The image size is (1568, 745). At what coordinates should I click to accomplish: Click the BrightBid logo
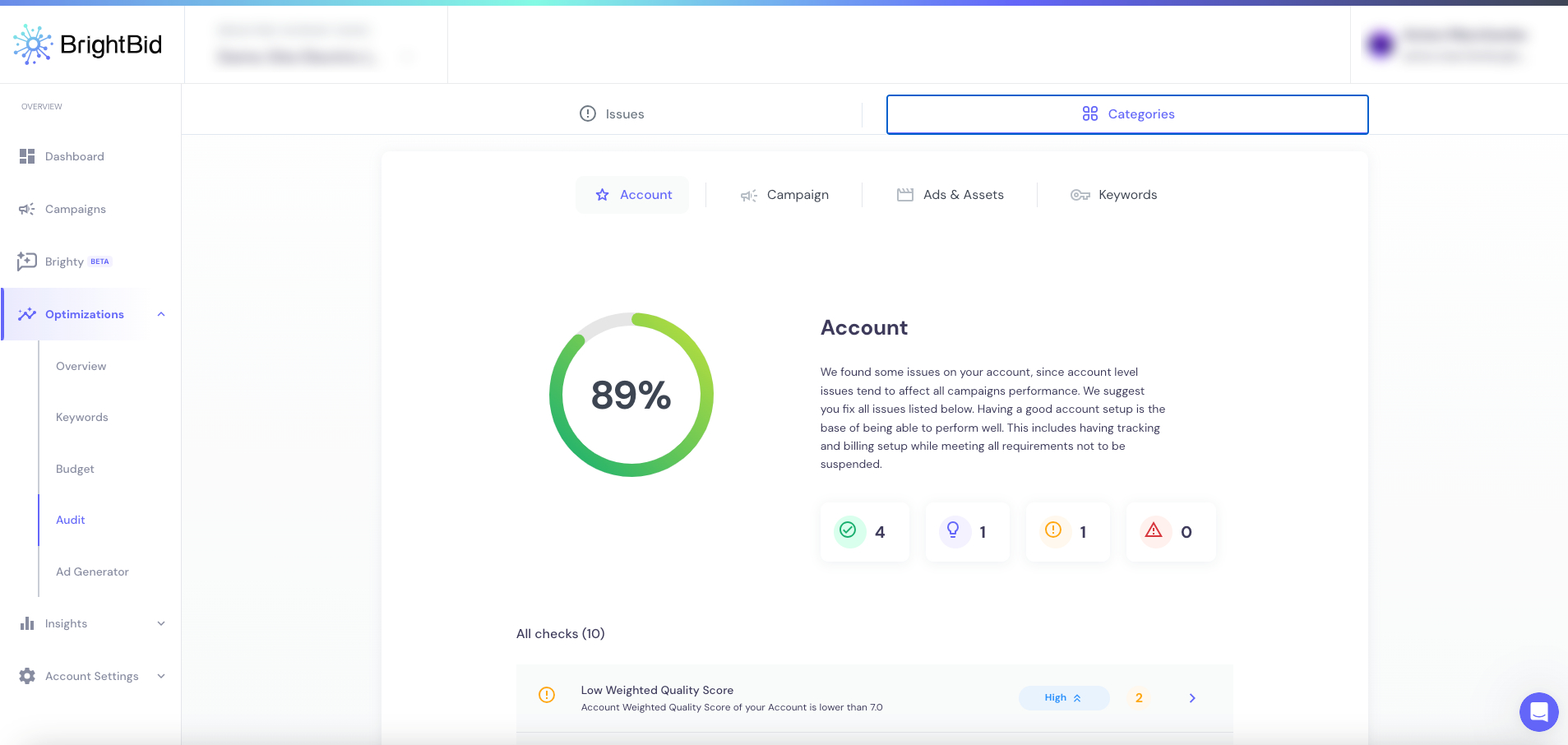click(88, 44)
